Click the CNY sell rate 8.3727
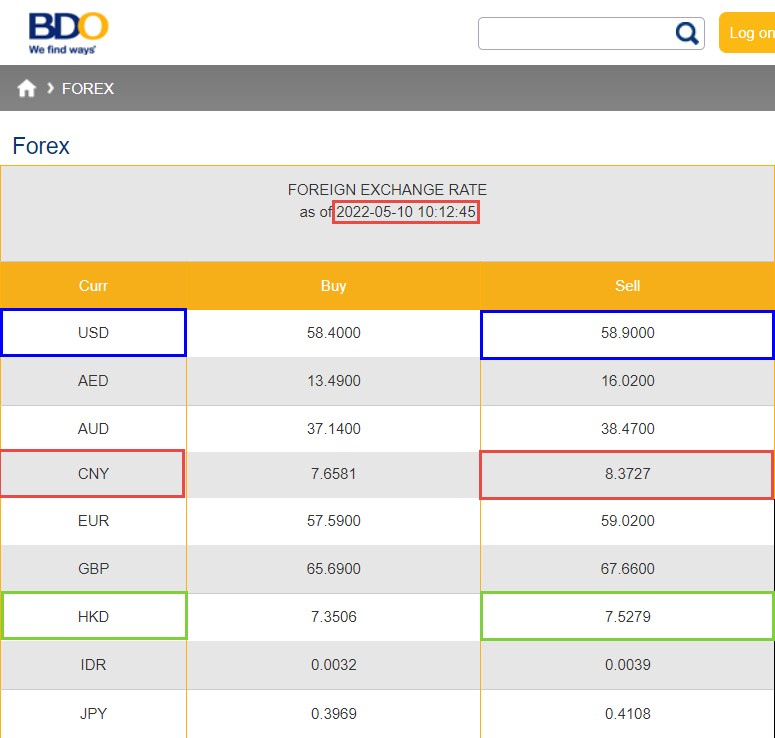The height and width of the screenshot is (738, 775). [x=627, y=474]
